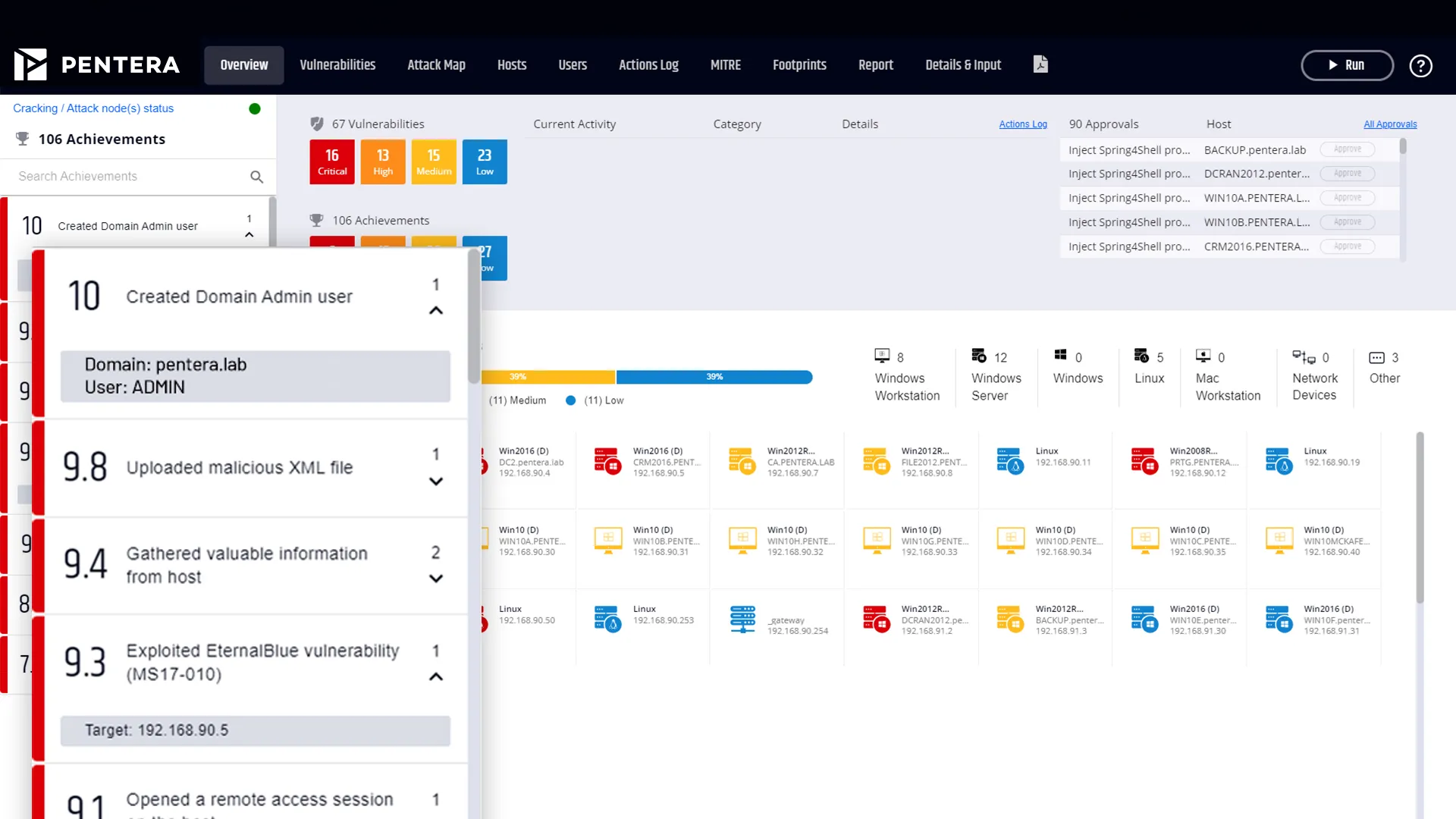The width and height of the screenshot is (1456, 819).
Task: Select the _gateway host icon at 192.168.90.254
Action: pos(742,619)
